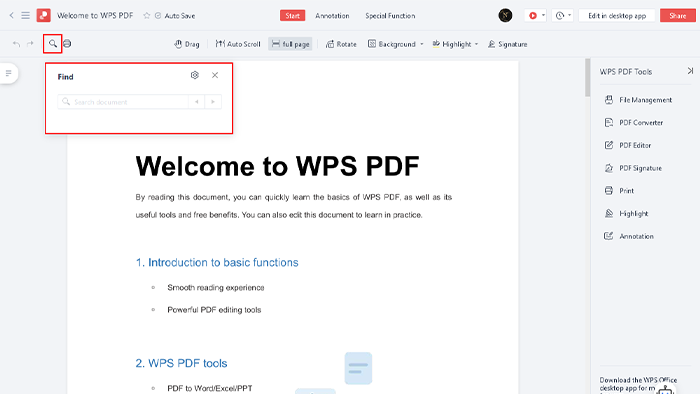Switch to the Start tab
The height and width of the screenshot is (394, 700).
(x=292, y=16)
